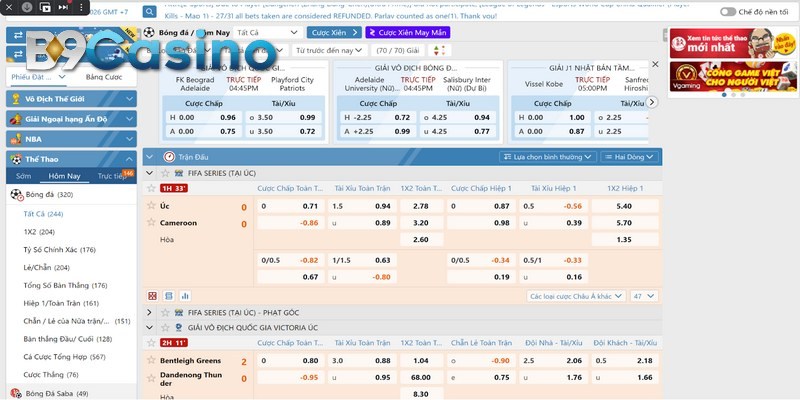The width and height of the screenshot is (800, 400).
Task: Favorite FIFA SERIES (TẠI ÚC) league star
Action: click(165, 173)
